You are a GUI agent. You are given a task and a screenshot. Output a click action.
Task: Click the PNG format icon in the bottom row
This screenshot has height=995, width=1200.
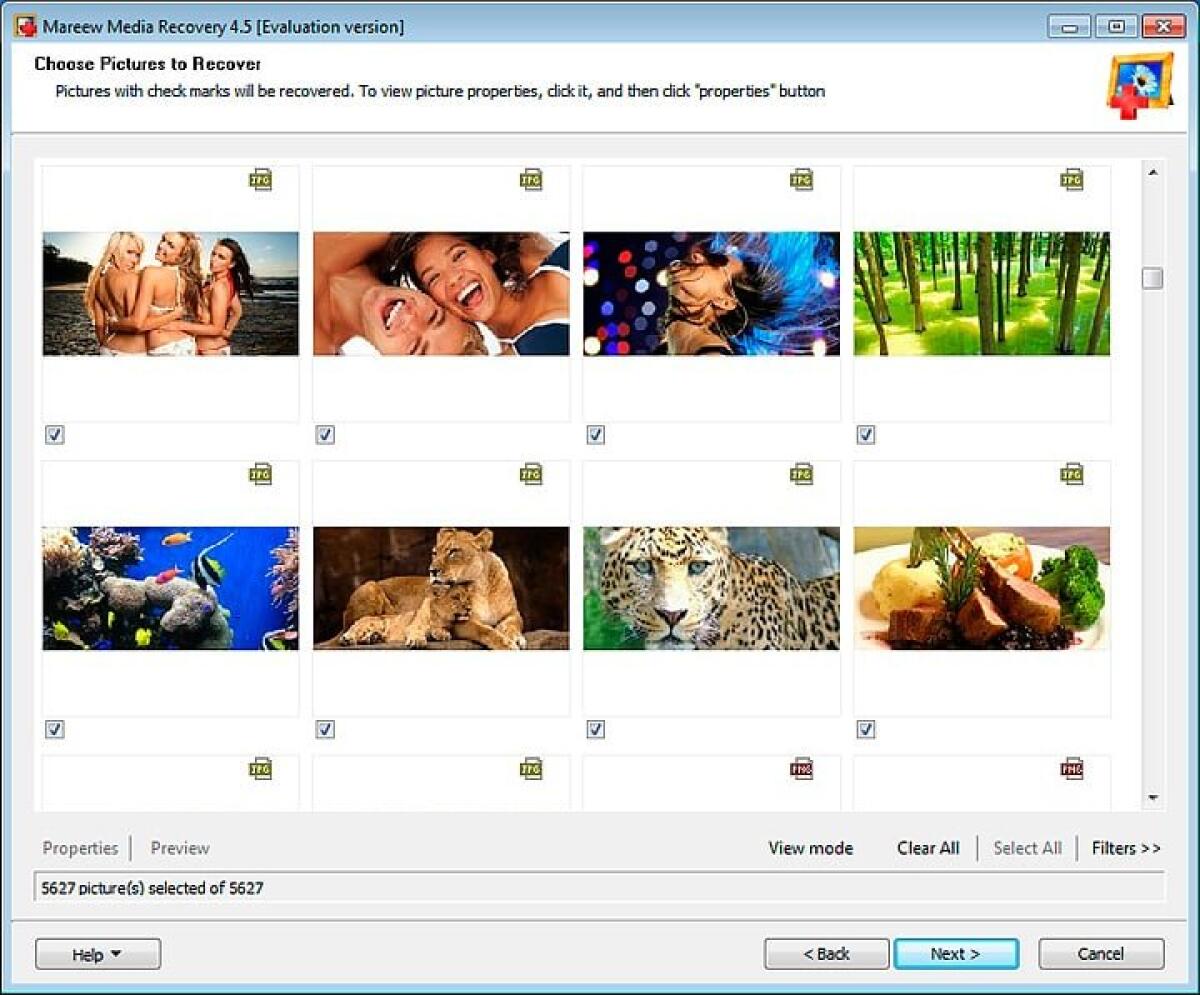tap(801, 768)
